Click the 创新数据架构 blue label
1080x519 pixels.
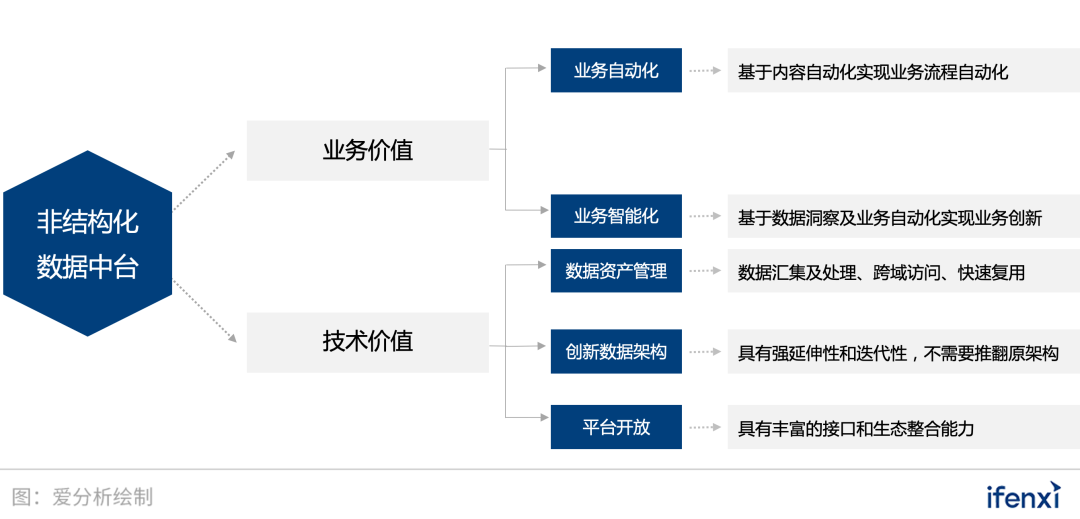pos(616,352)
